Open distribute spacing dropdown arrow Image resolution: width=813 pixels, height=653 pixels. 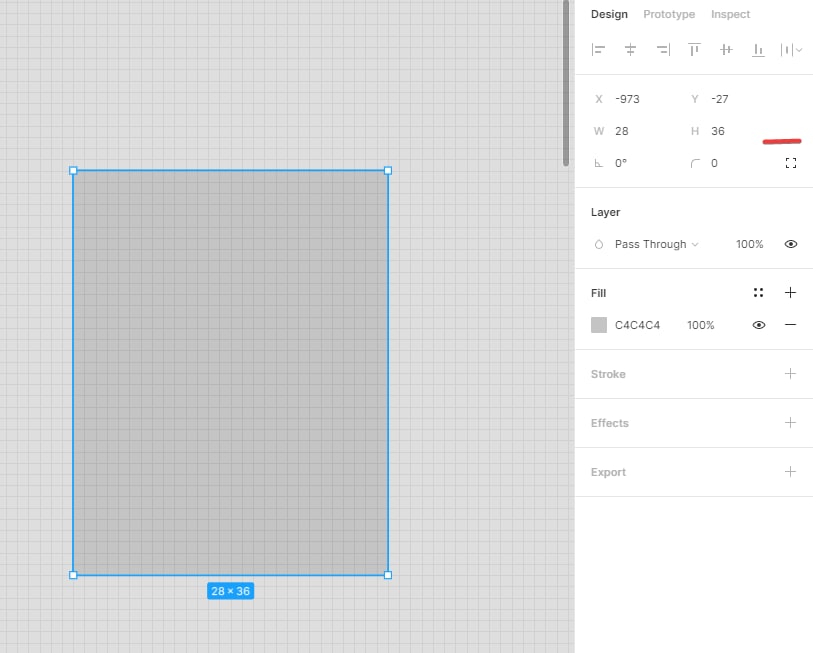[x=800, y=50]
